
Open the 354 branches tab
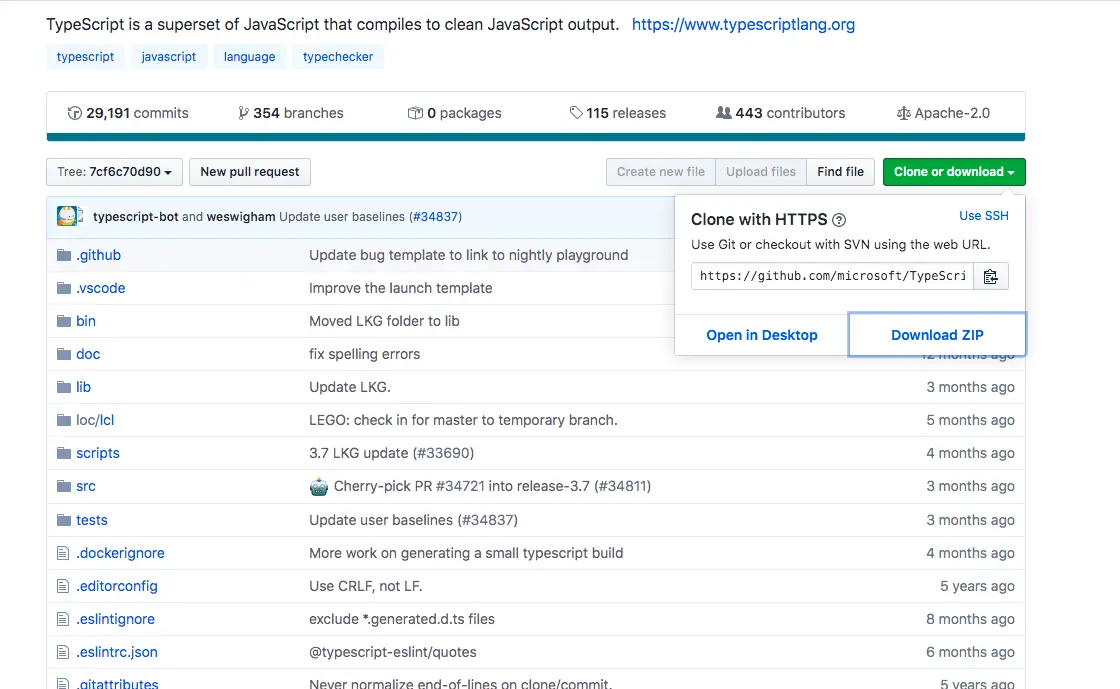click(x=290, y=113)
